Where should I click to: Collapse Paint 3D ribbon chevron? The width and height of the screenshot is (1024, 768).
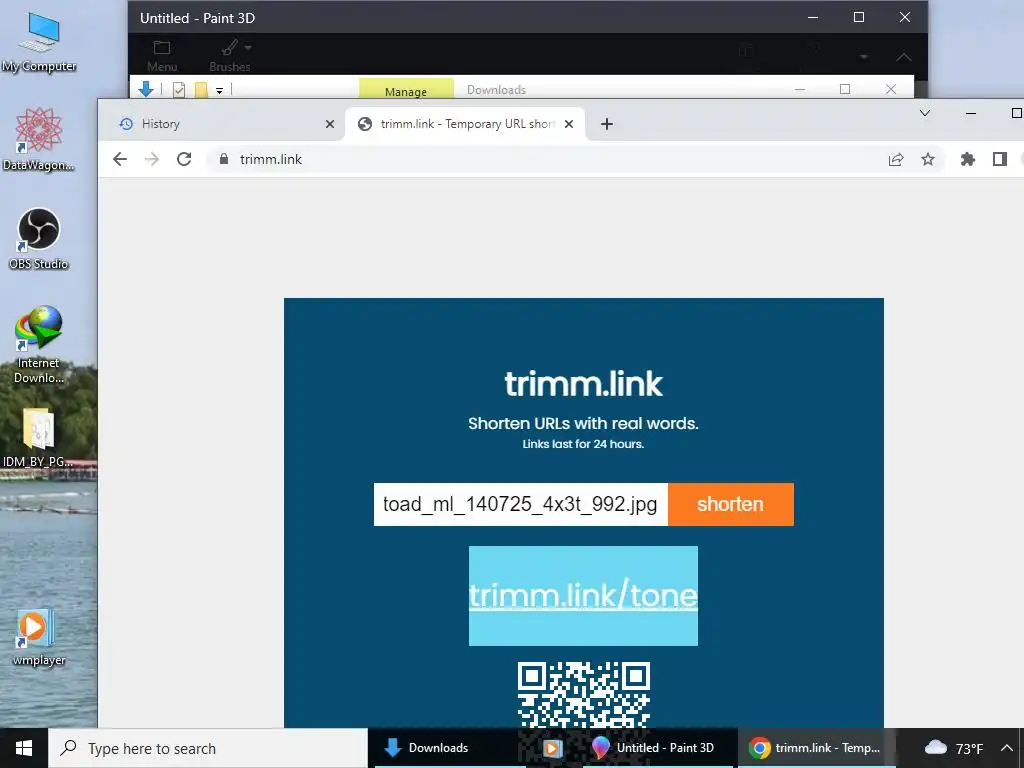904,57
